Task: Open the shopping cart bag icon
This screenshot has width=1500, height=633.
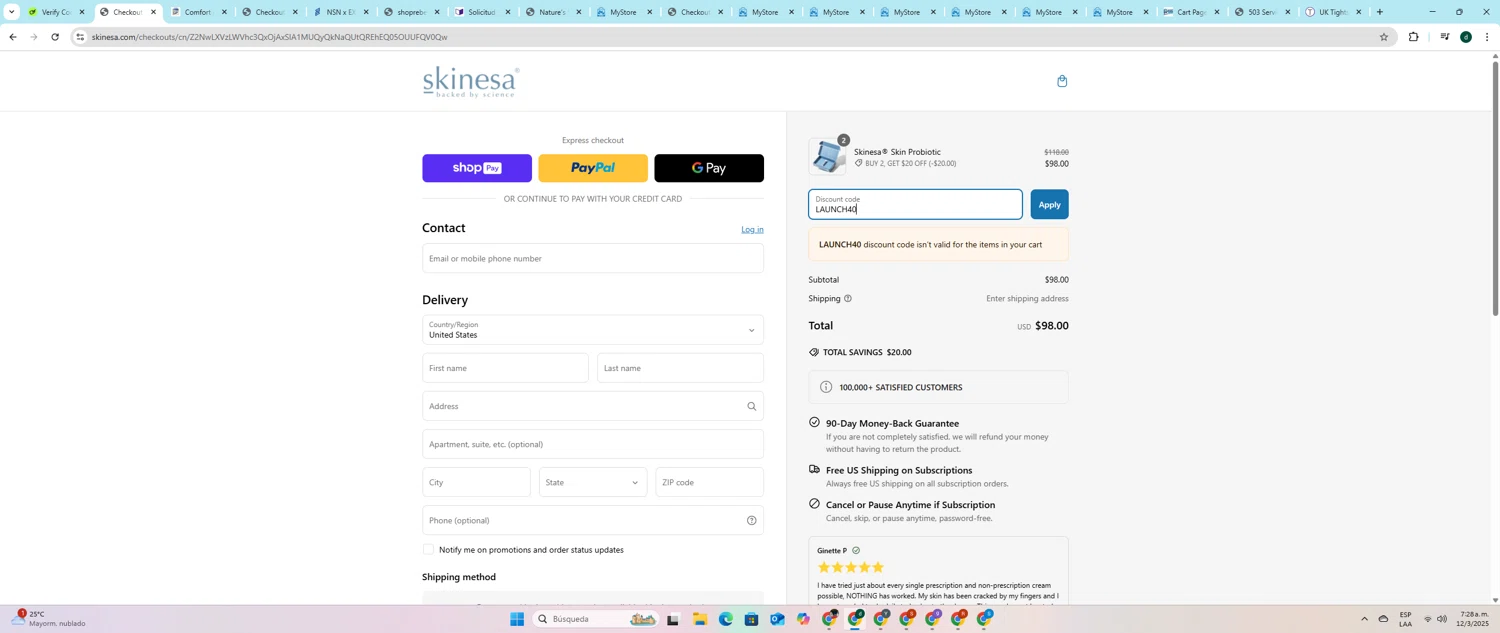Action: click(1062, 81)
